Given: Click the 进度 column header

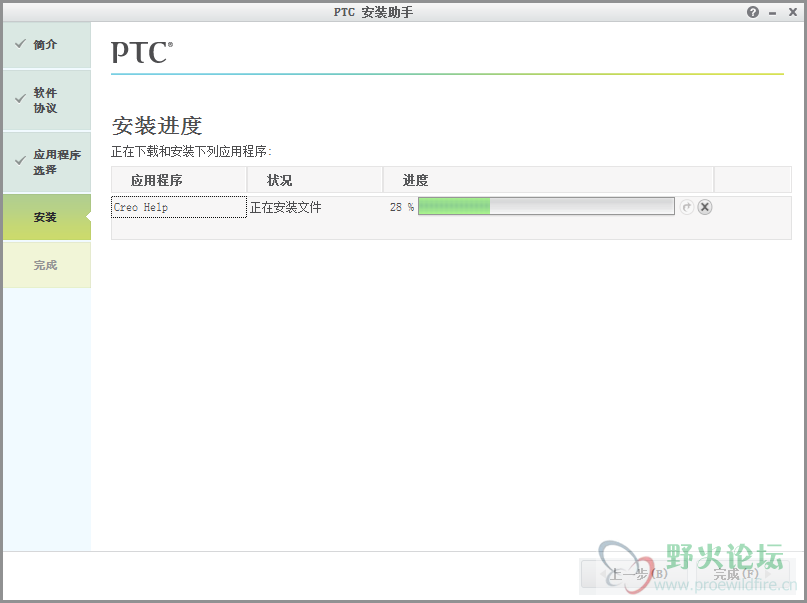Looking at the screenshot, I should point(548,180).
